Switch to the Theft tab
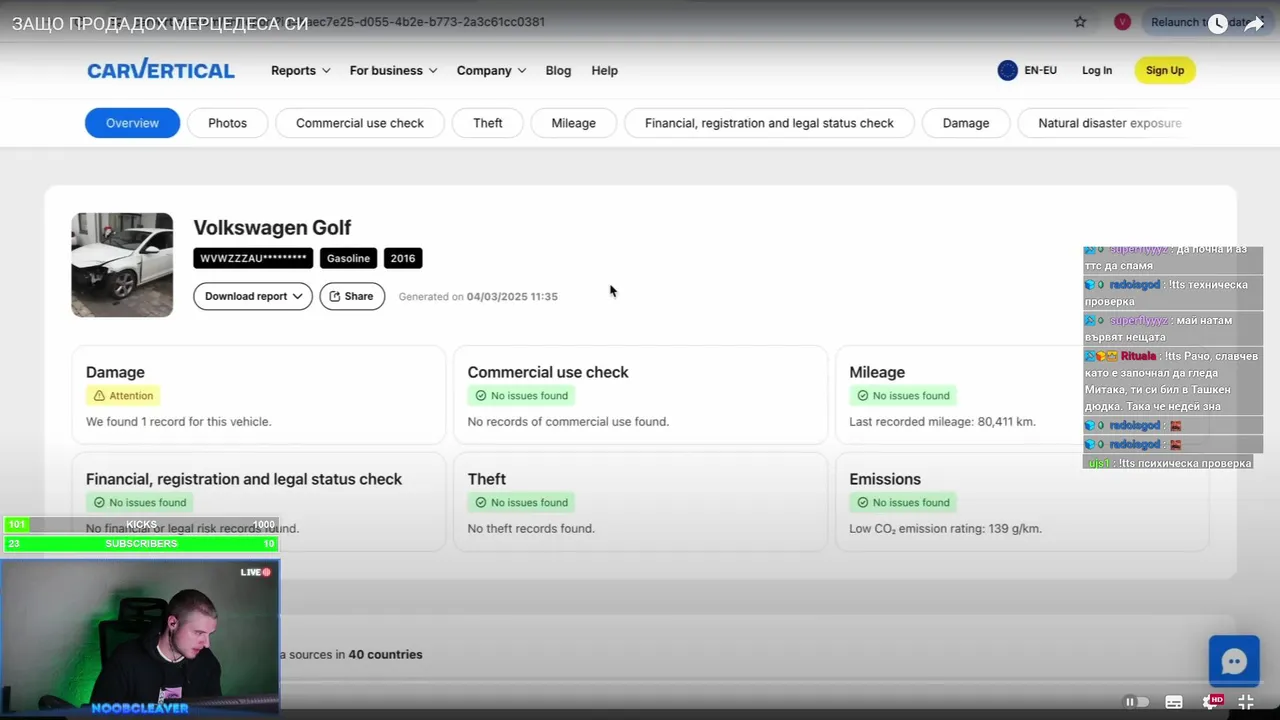This screenshot has height=720, width=1280. point(488,123)
